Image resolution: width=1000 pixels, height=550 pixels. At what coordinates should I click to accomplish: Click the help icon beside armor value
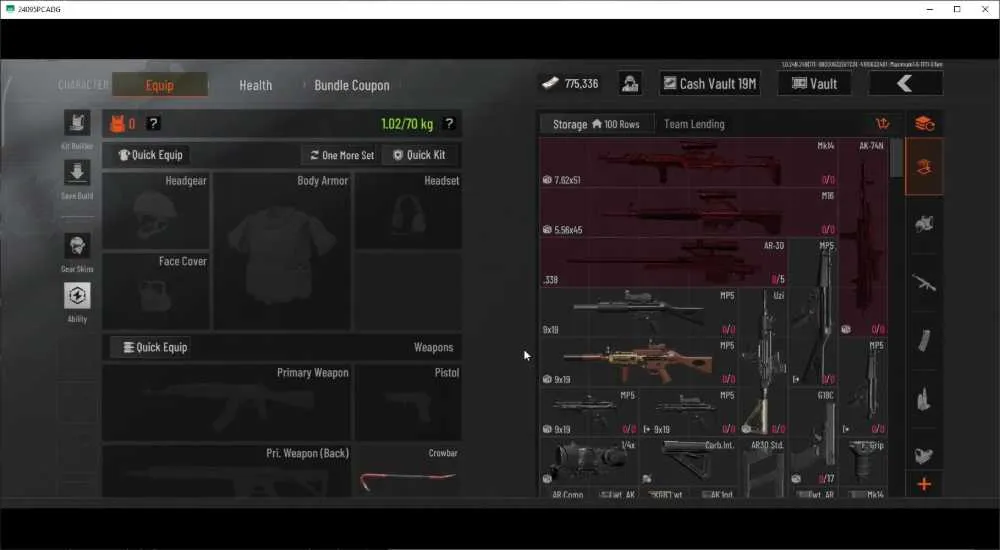[153, 123]
